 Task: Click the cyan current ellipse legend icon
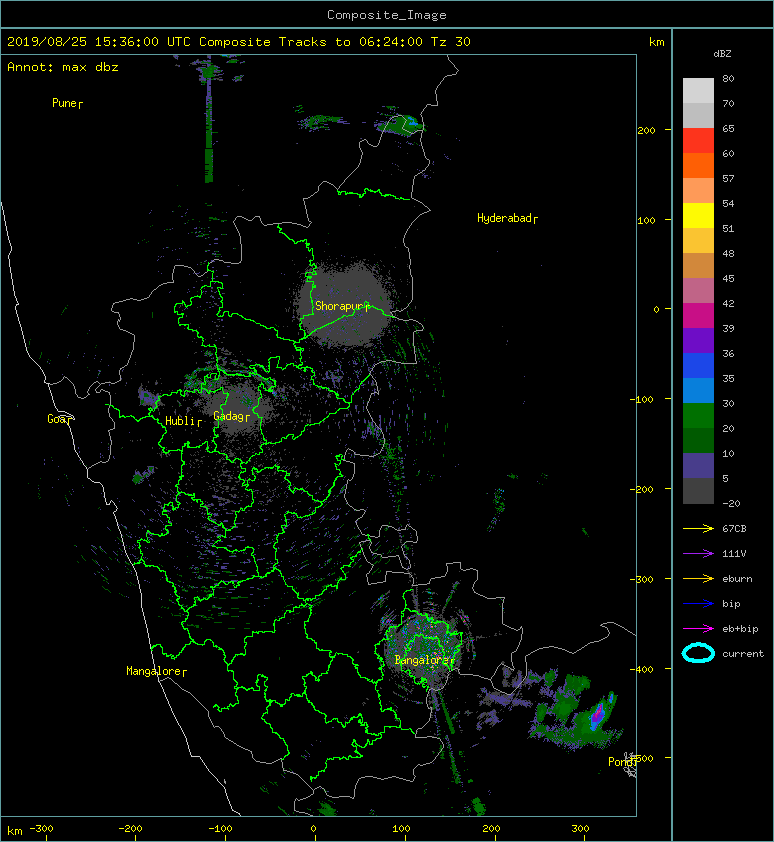click(x=698, y=653)
